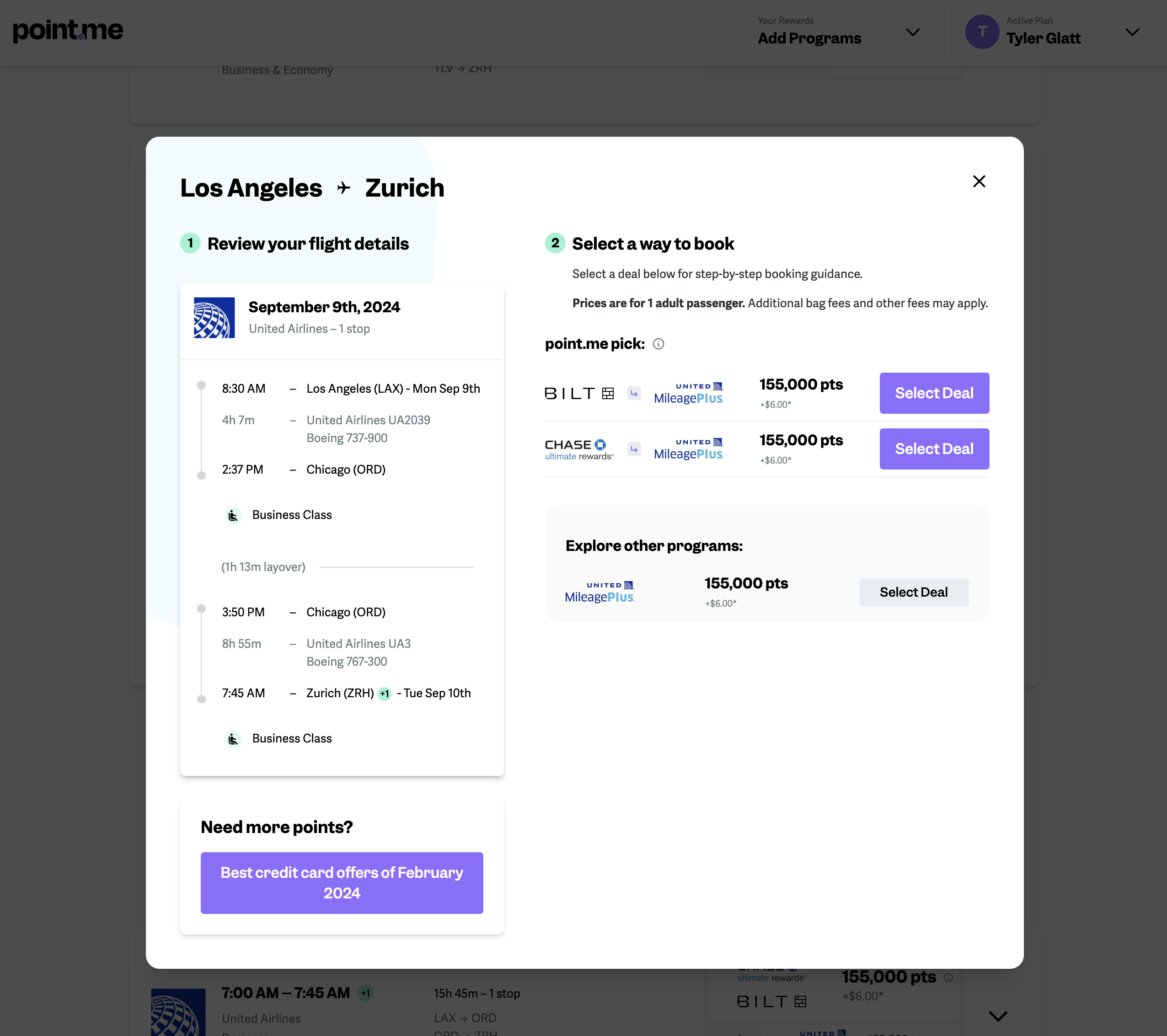
Task: Click the seat icon for second Business Class leg
Action: click(x=232, y=739)
